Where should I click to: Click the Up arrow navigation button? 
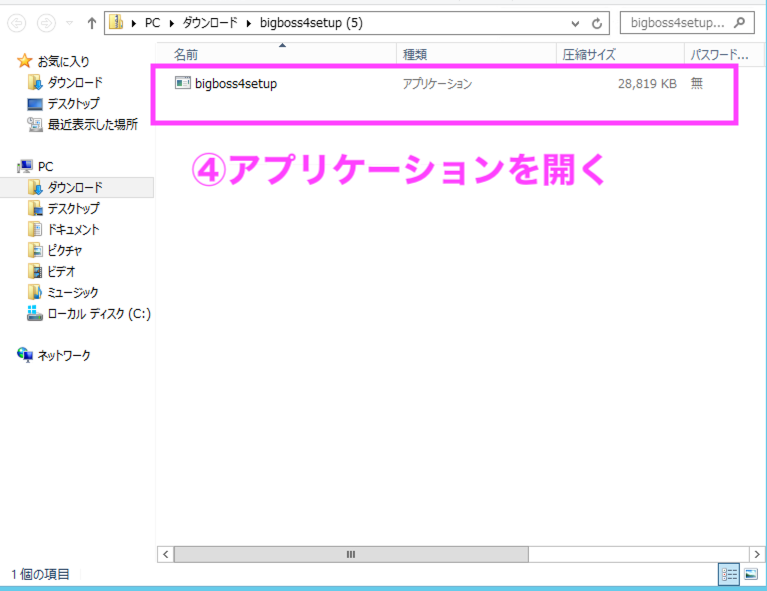pos(92,22)
